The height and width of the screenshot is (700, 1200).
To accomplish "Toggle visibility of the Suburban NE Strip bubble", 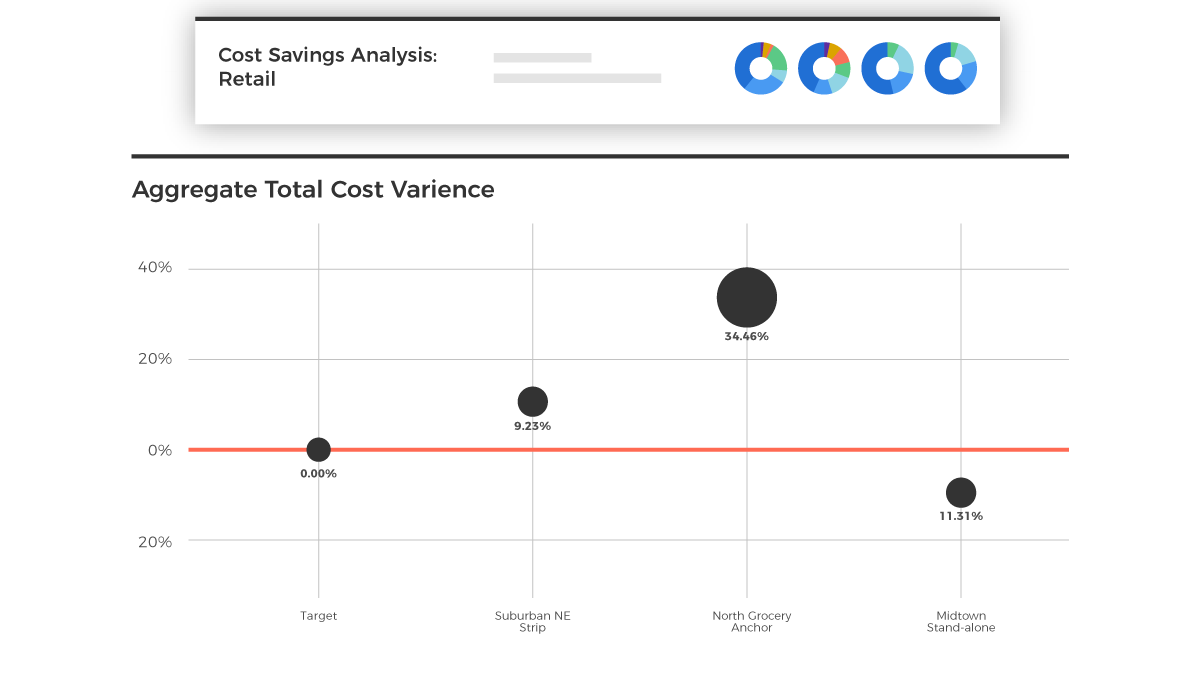I will pos(533,401).
